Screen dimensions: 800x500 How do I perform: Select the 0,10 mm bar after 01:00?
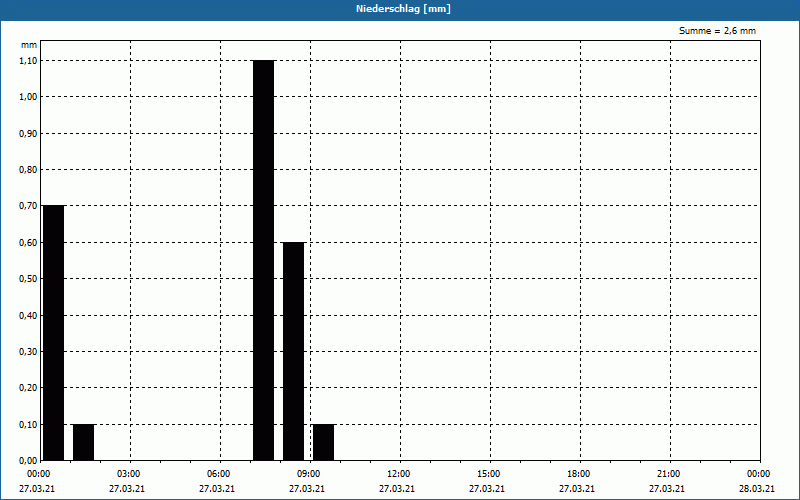84,442
